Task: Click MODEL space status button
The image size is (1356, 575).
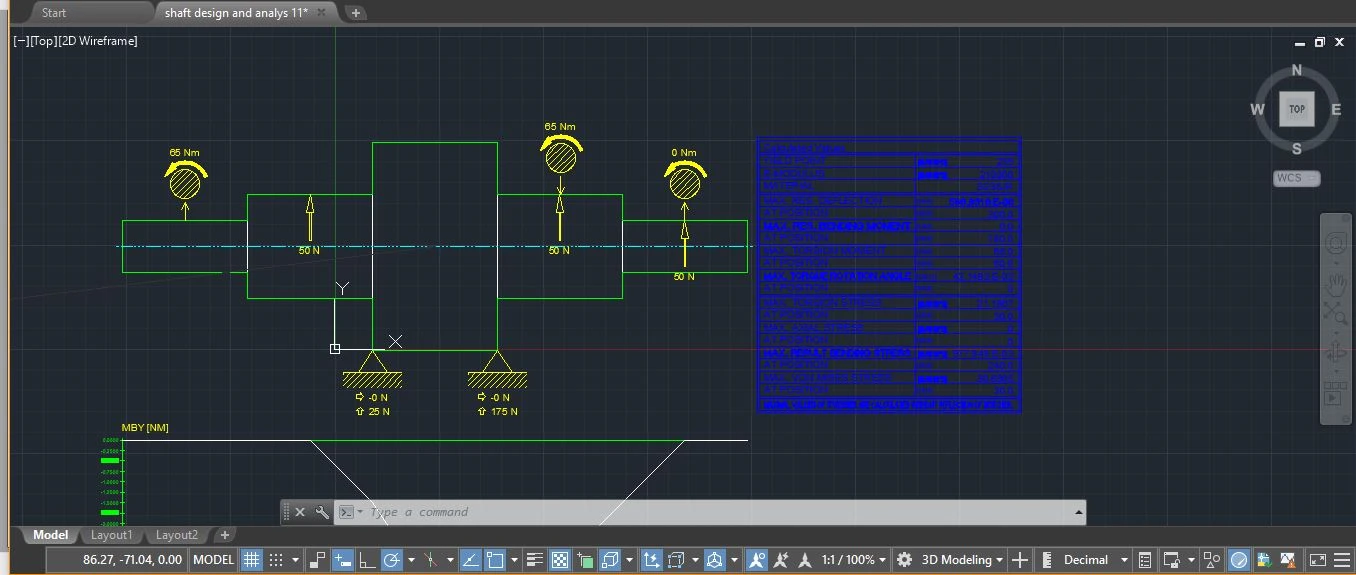Action: click(213, 560)
